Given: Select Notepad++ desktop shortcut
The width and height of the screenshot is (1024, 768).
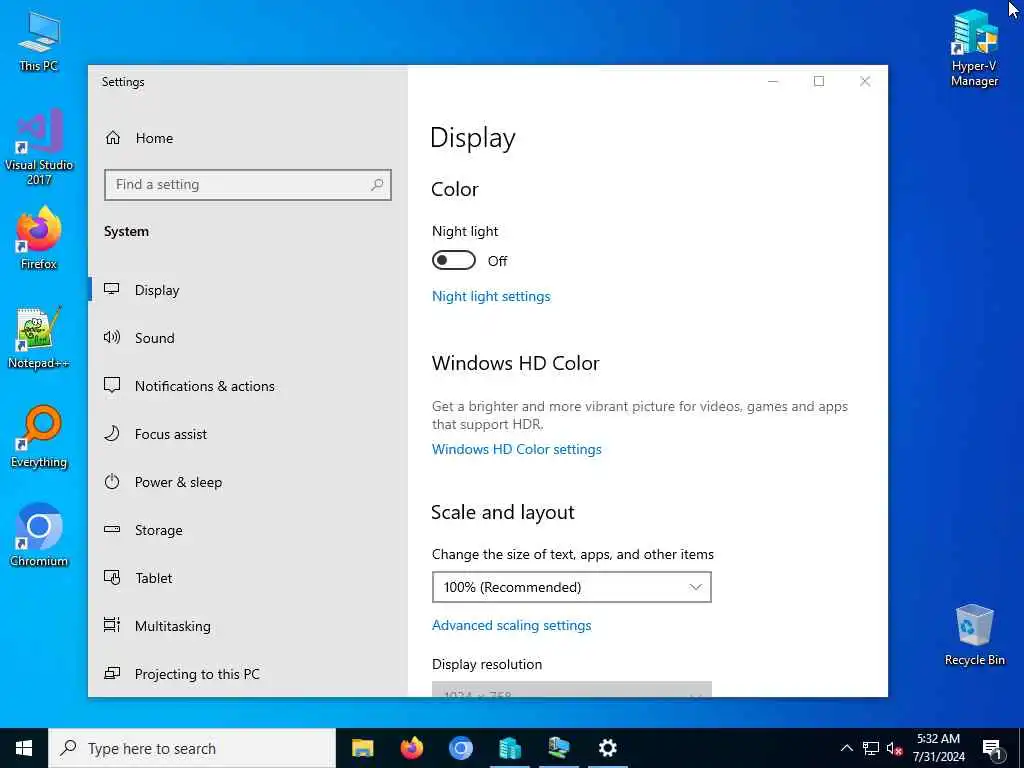Looking at the screenshot, I should coord(39,338).
